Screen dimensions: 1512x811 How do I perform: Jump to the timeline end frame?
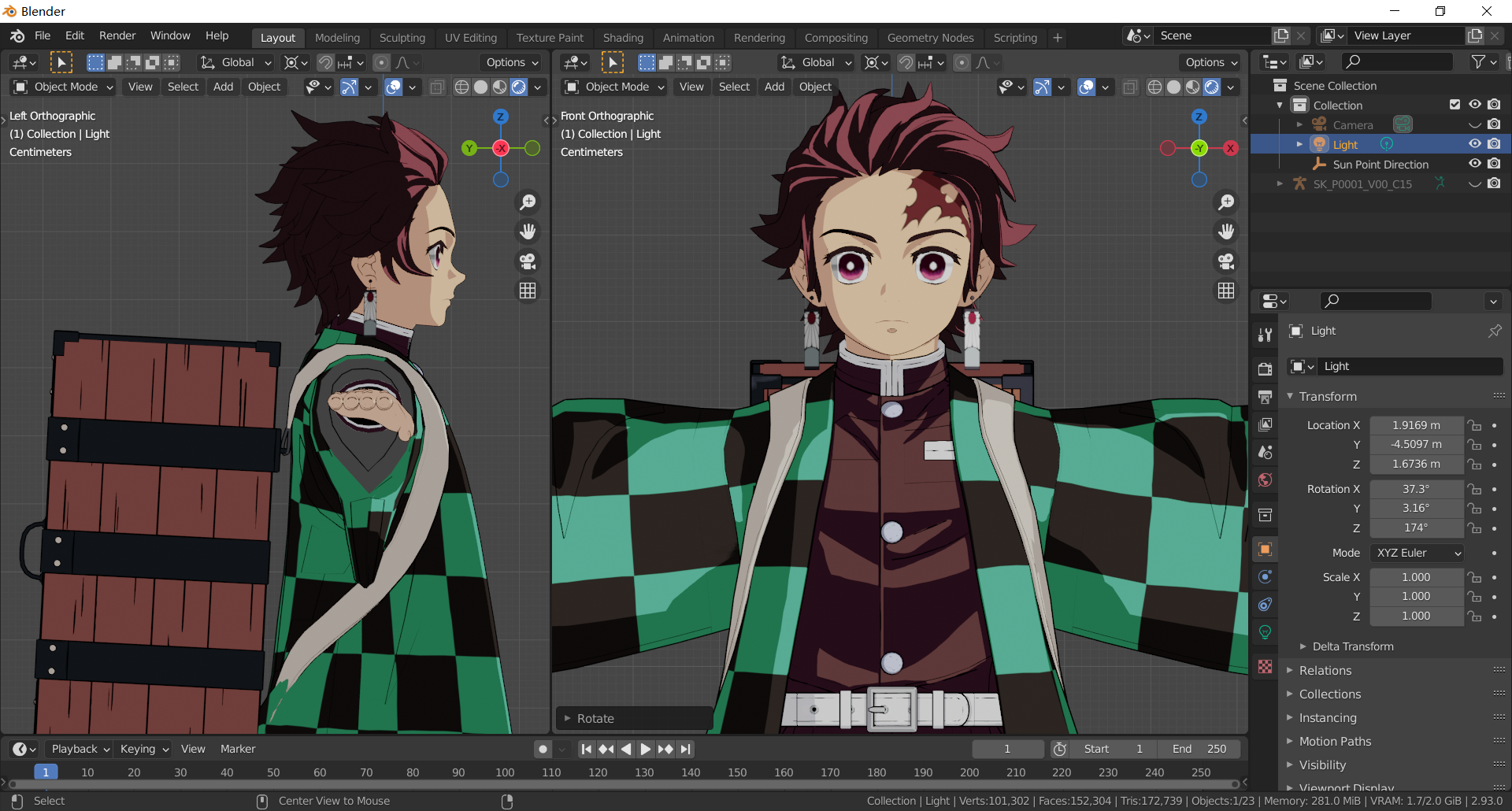click(x=686, y=749)
